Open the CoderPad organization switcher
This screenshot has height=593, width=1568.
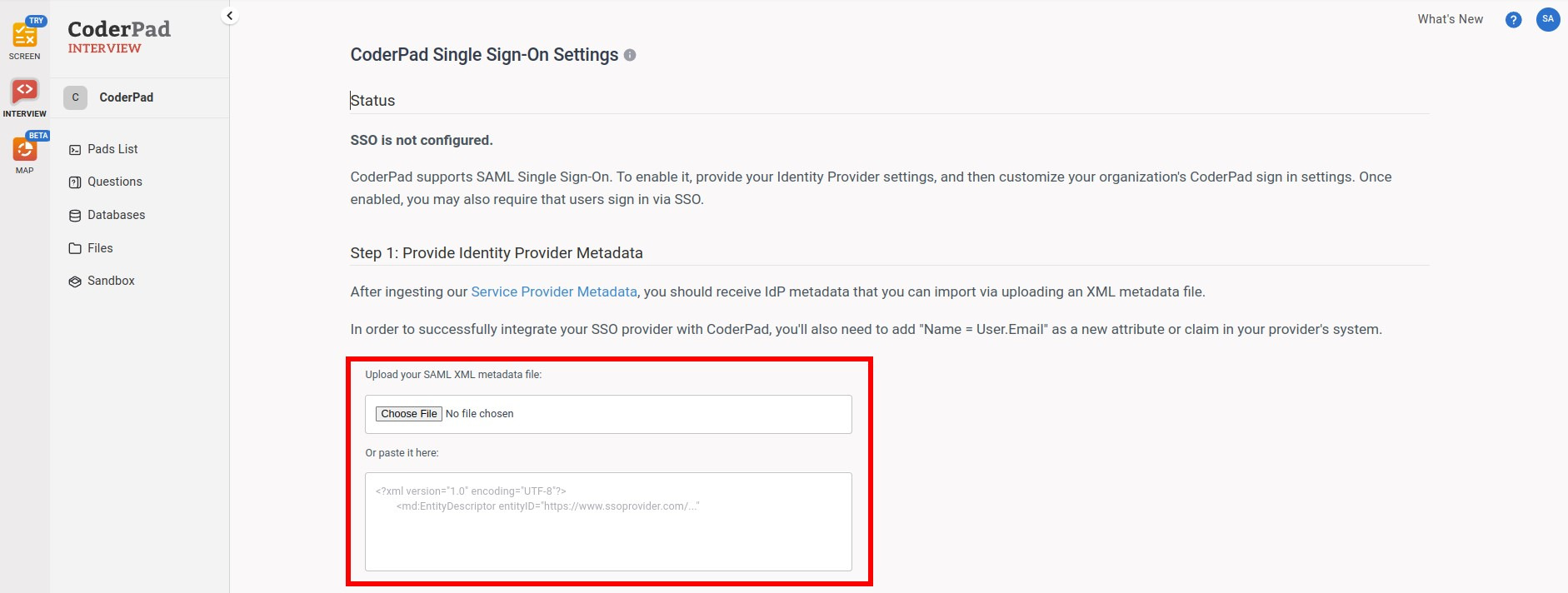(x=125, y=97)
